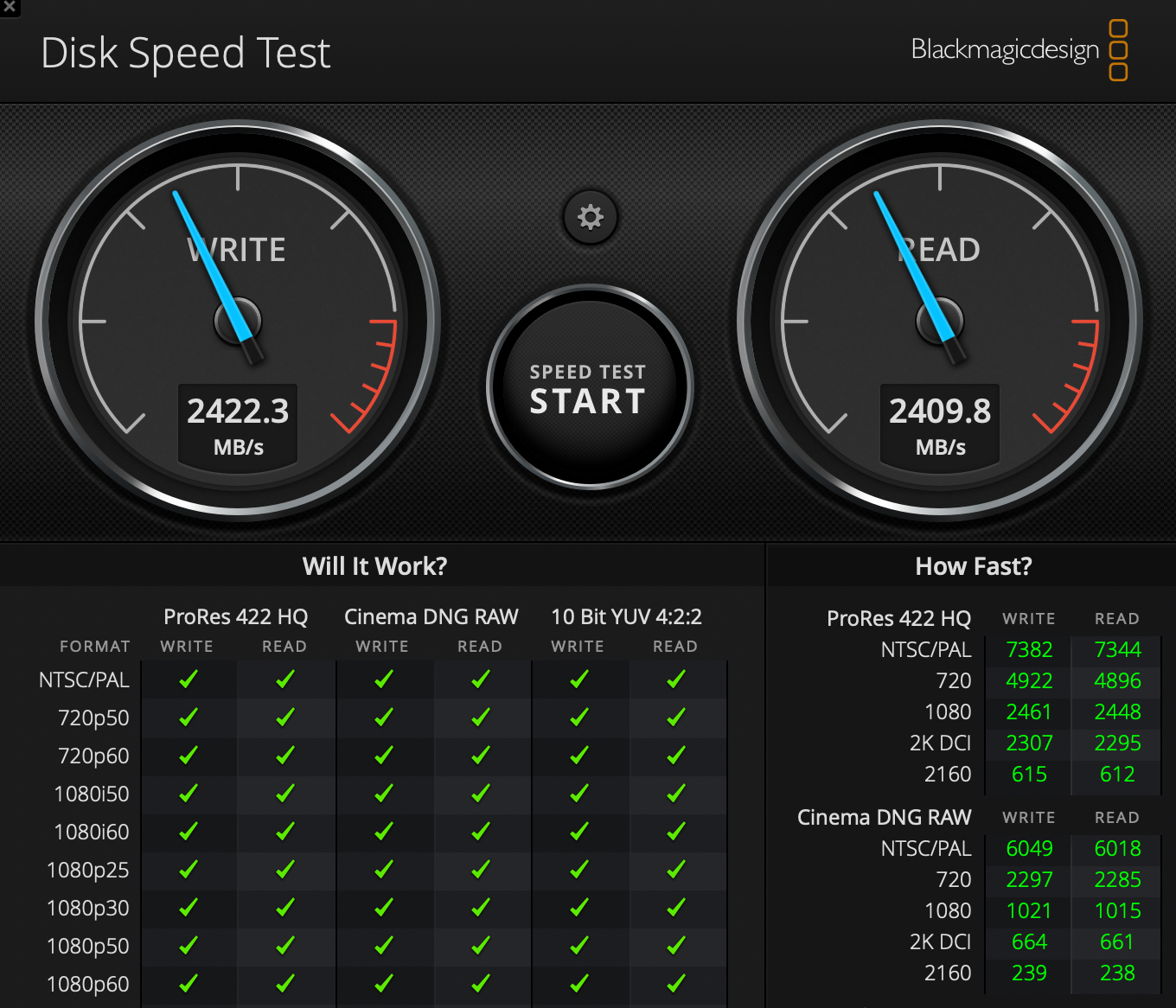Screen dimensions: 1176x1008
Task: Click the NTSC/PAL format row label in Will It Work
Action: coord(84,680)
